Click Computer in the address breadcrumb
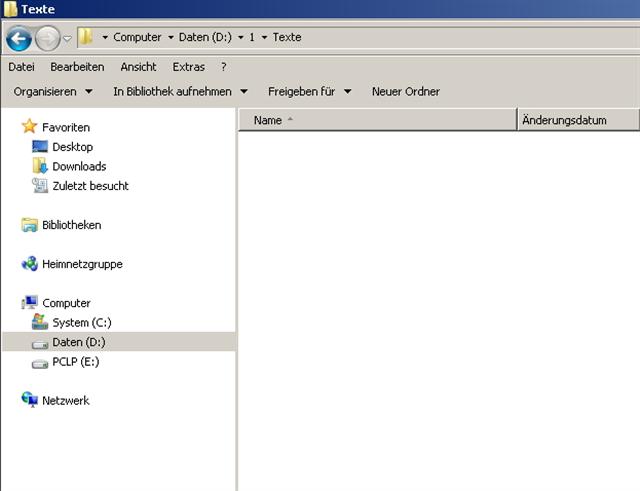The width and height of the screenshot is (640, 491). tap(137, 37)
